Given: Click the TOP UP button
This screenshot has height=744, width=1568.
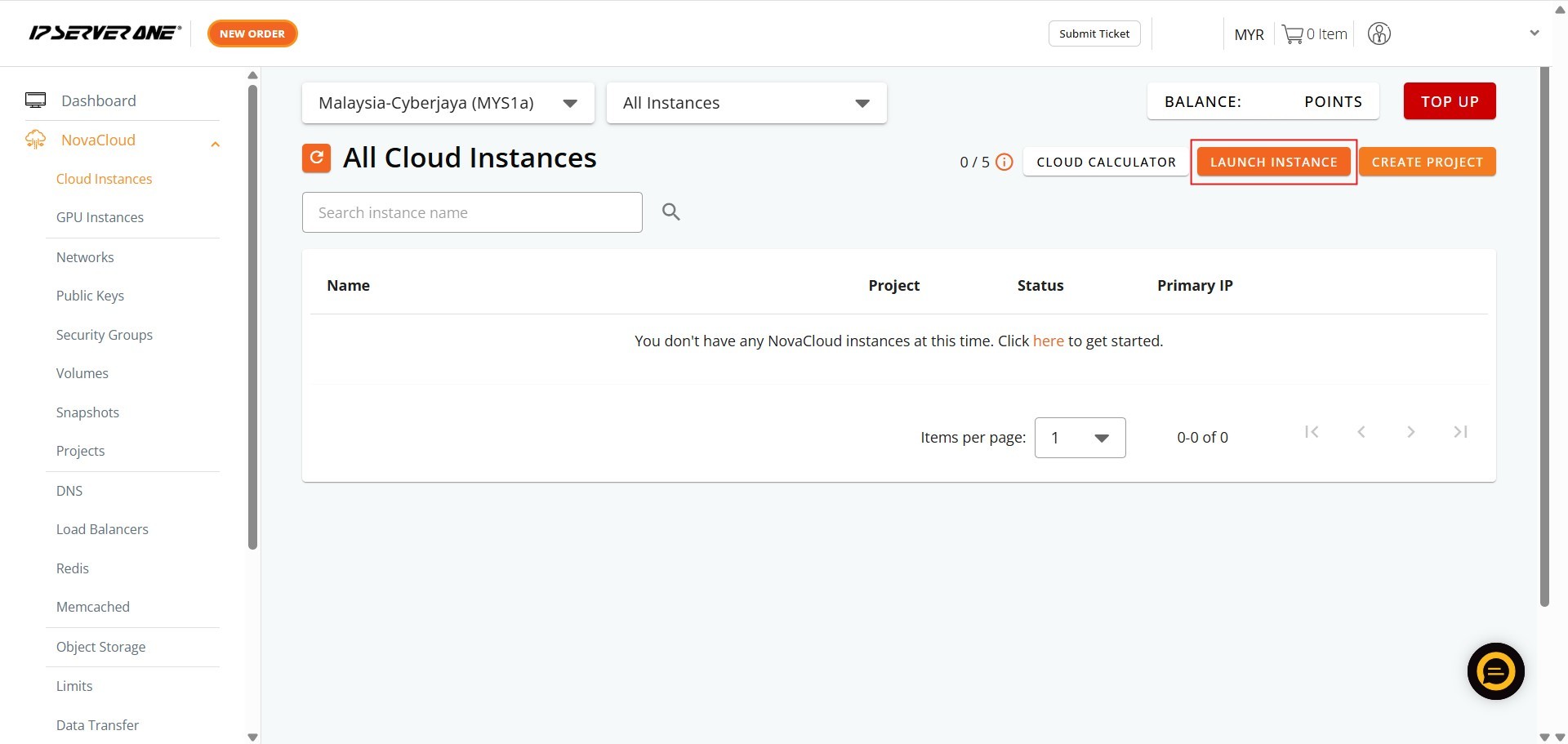Looking at the screenshot, I should point(1449,101).
